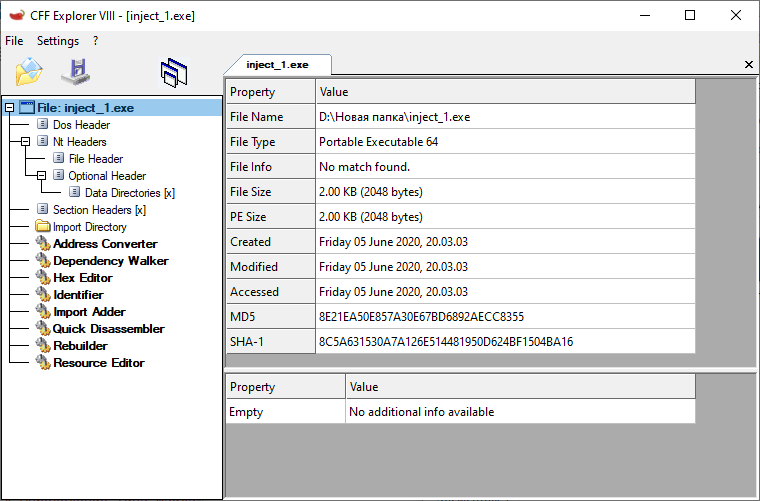
Task: Click the Accessed property label
Action: (254, 292)
